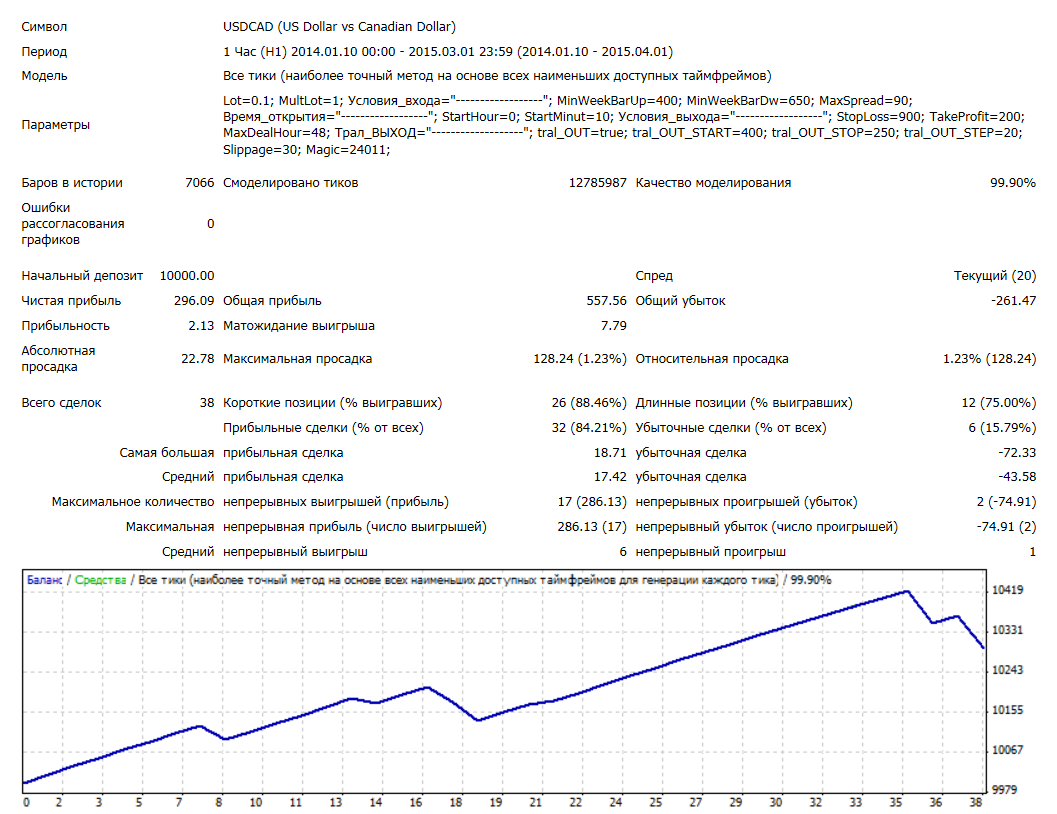Select the Параметры label

click(x=55, y=125)
